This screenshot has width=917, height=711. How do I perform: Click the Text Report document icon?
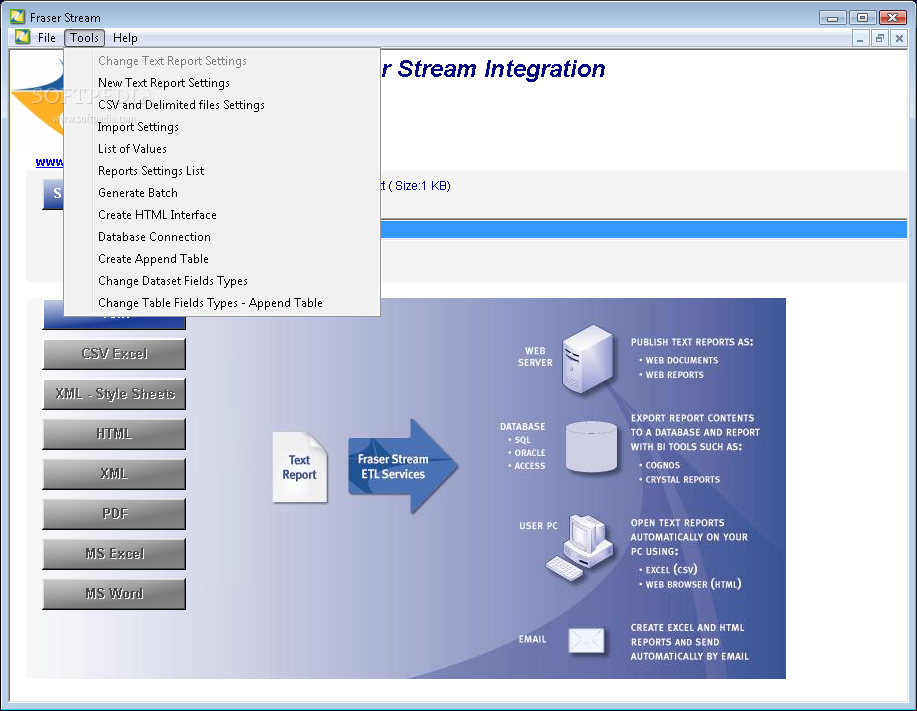click(x=299, y=467)
